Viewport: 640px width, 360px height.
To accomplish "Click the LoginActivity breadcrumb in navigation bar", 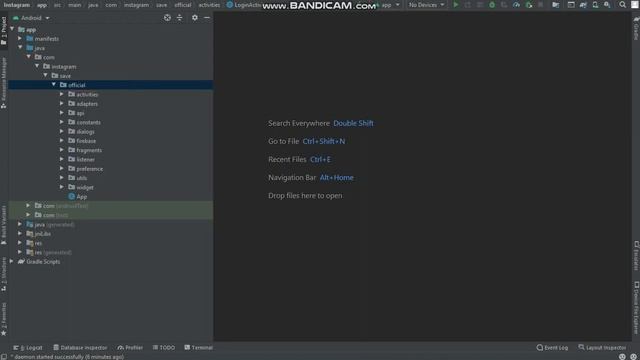I will pos(244,5).
